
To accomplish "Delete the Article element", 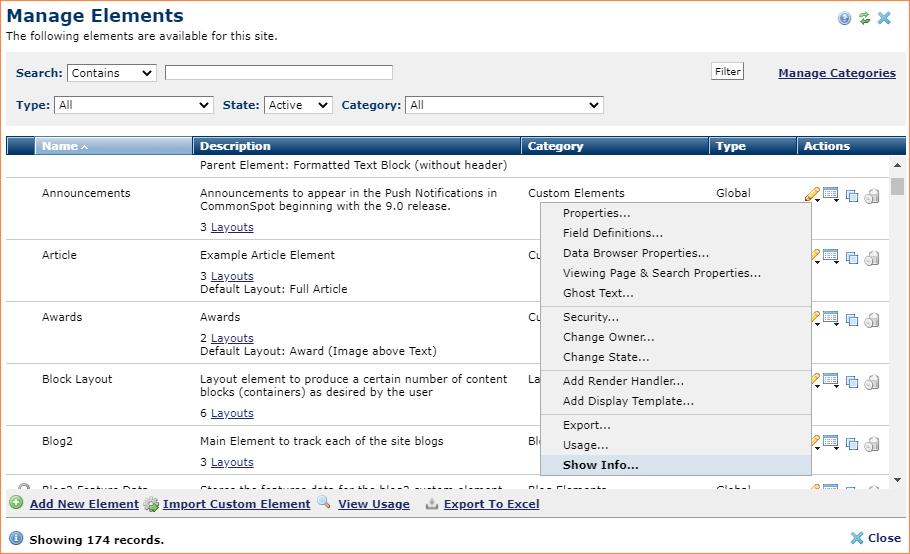I will coord(872,258).
